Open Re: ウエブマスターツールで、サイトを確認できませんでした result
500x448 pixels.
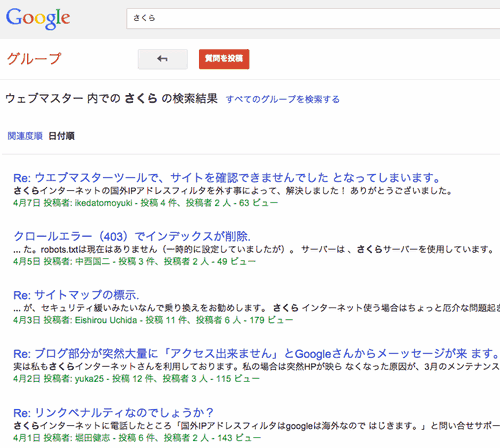tap(227, 178)
